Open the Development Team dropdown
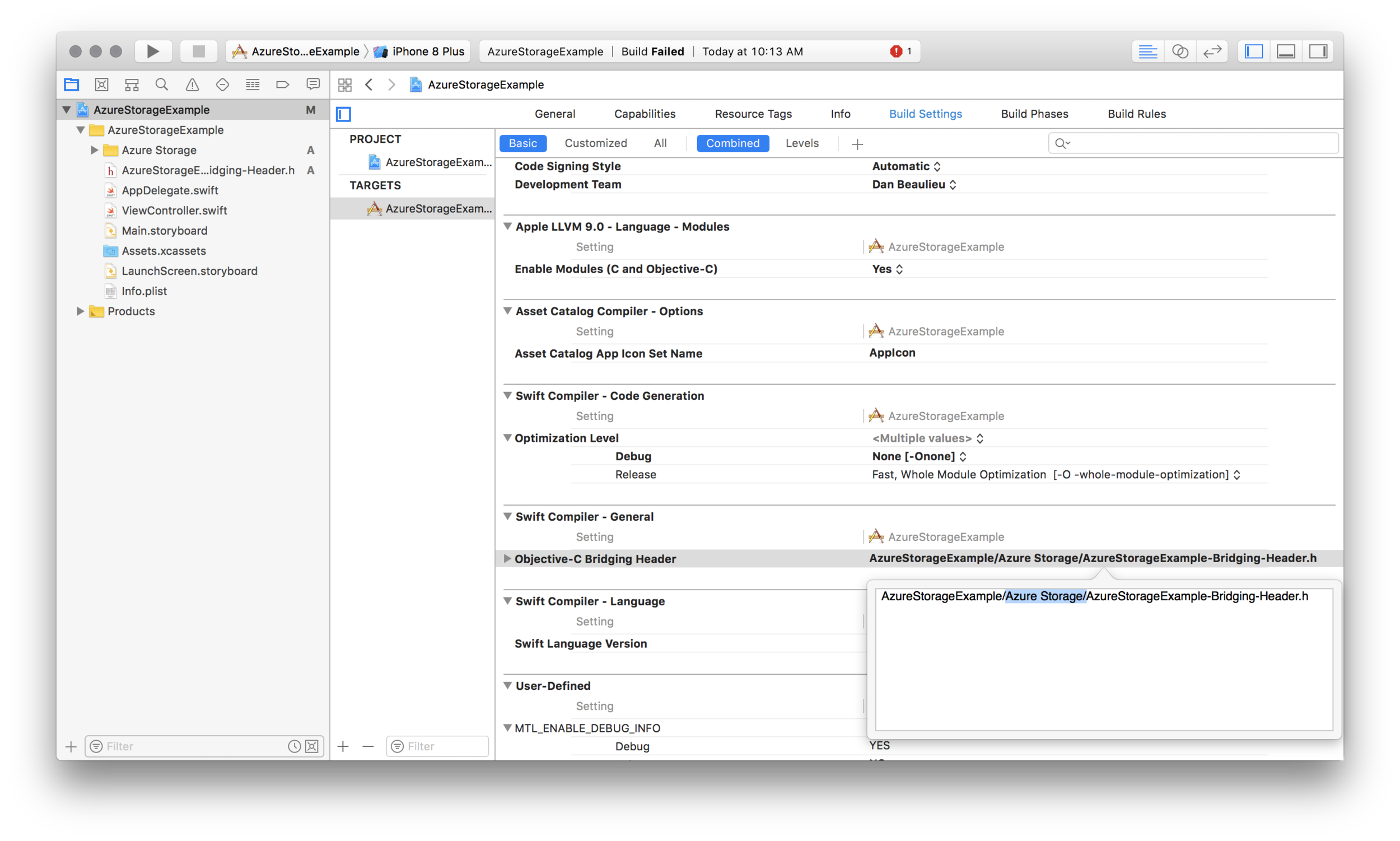Screen dimensions: 1400x841 [x=914, y=184]
